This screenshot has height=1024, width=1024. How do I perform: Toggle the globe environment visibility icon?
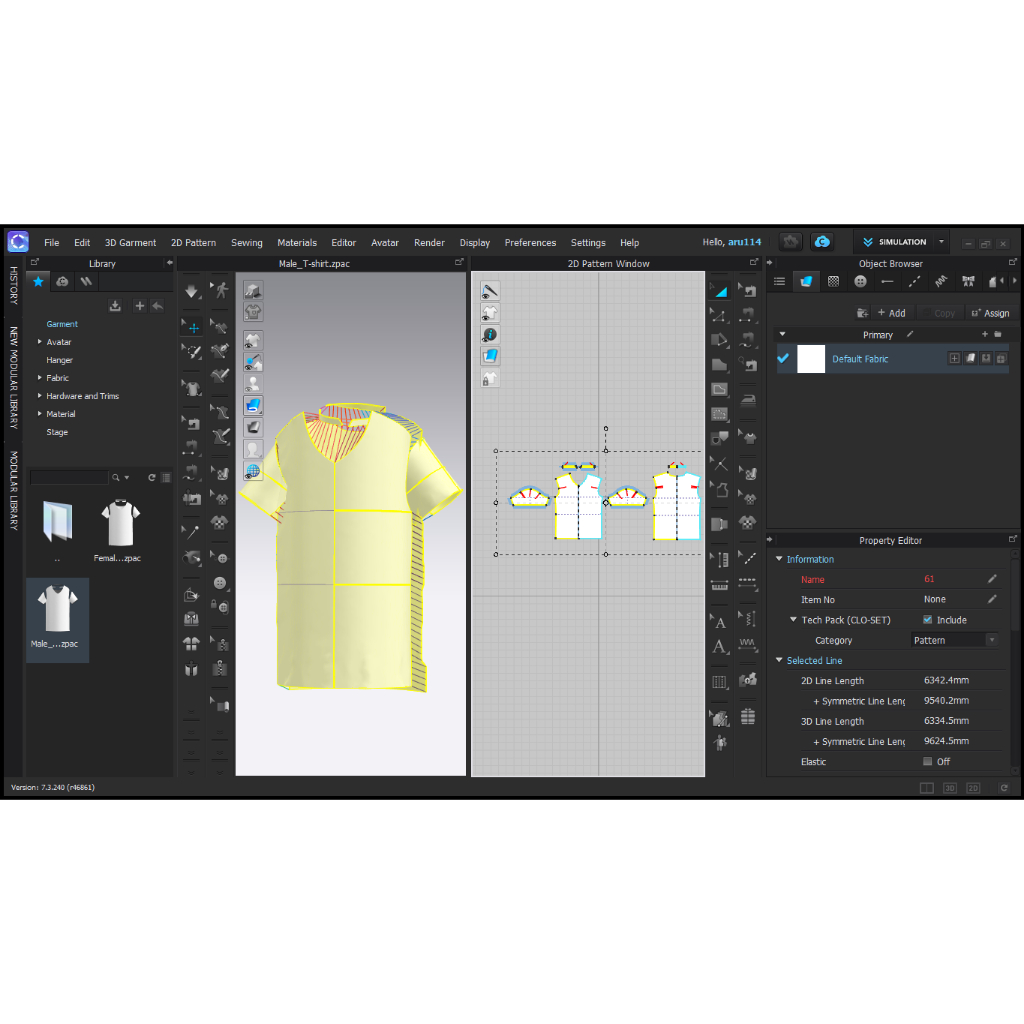point(253,470)
